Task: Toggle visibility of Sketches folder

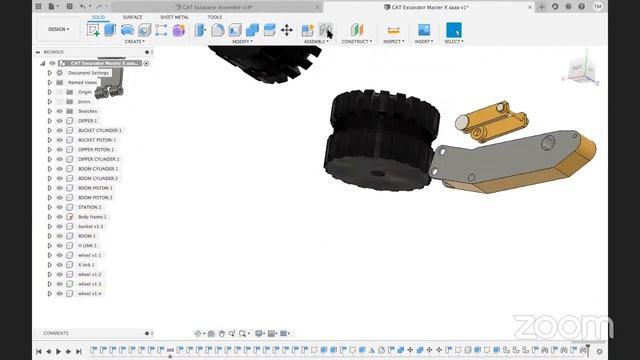Action: coord(60,111)
